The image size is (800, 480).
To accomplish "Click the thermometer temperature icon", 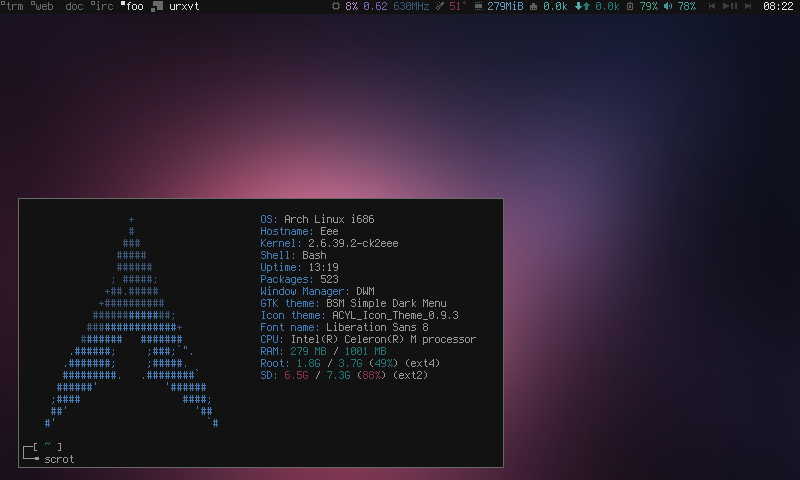I will coord(440,7).
